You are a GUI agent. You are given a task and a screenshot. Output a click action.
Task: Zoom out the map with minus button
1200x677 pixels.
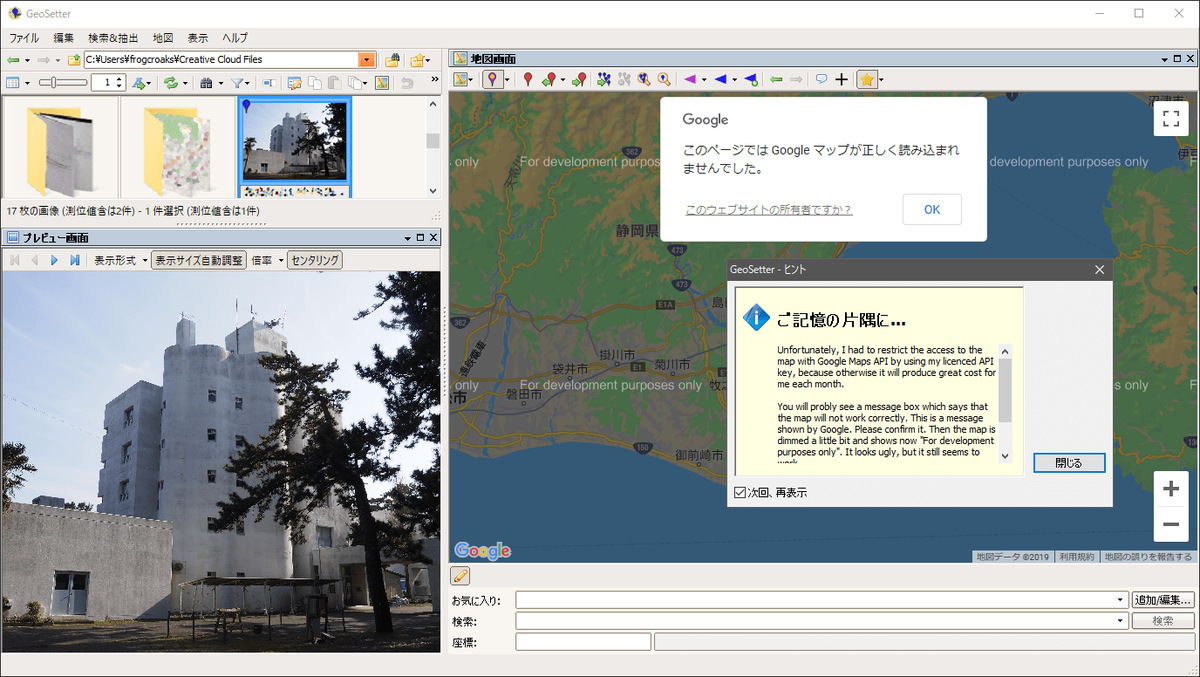click(1171, 524)
